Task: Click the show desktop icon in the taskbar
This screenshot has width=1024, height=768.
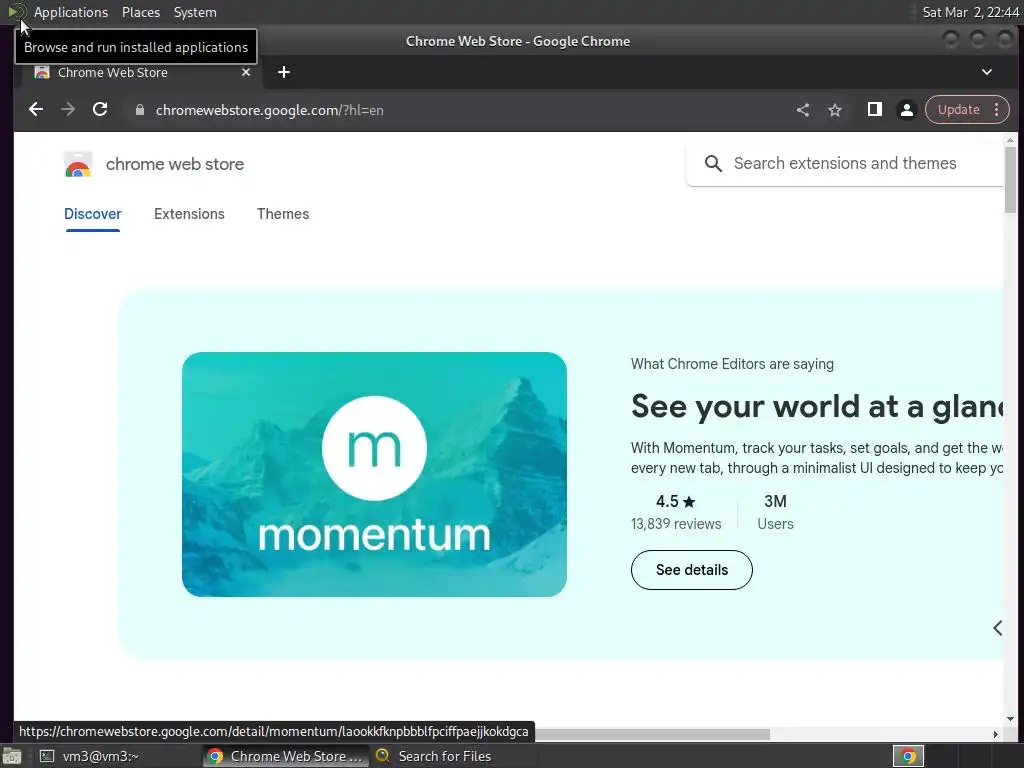Action: click(x=12, y=756)
